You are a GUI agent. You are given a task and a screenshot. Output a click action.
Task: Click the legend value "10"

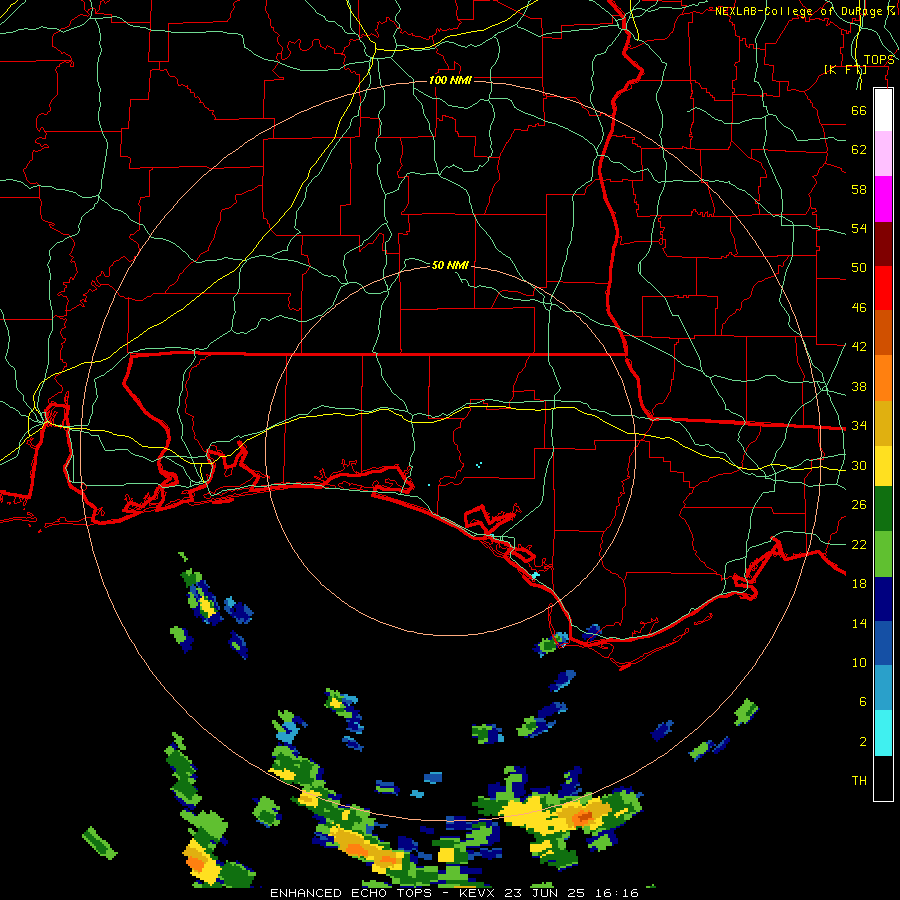(x=859, y=663)
